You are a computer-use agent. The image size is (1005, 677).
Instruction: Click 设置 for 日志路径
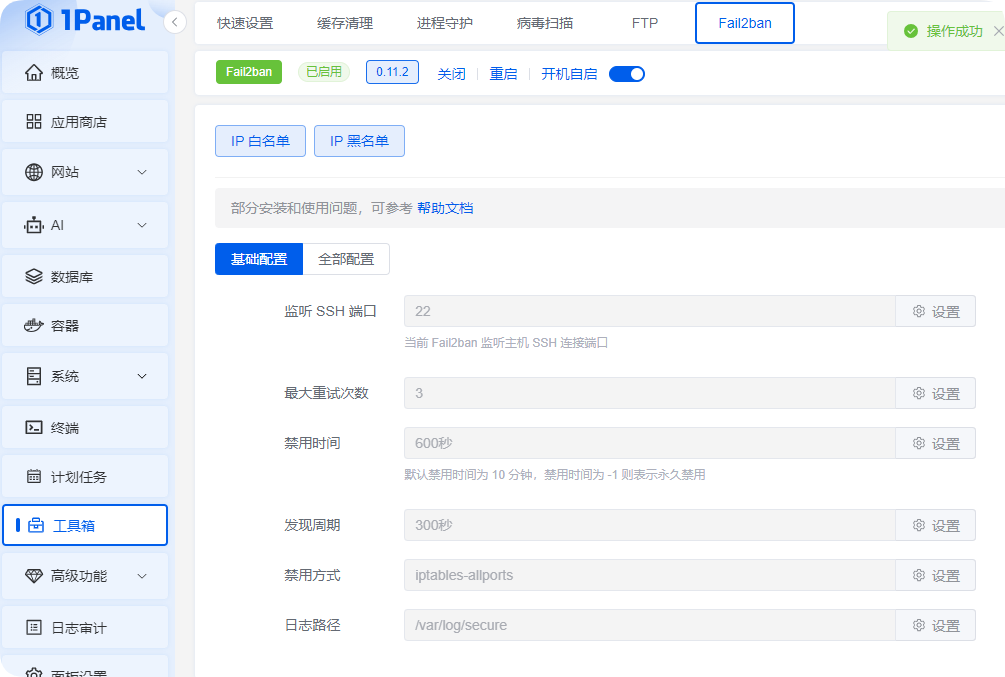(x=936, y=625)
